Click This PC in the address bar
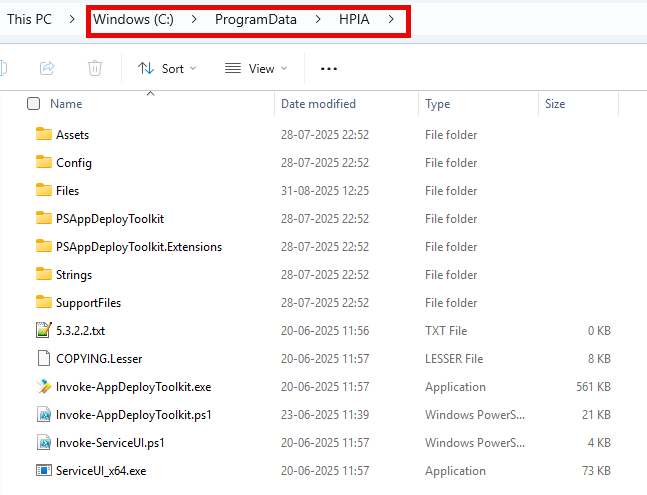The height and width of the screenshot is (495, 647). [x=29, y=20]
